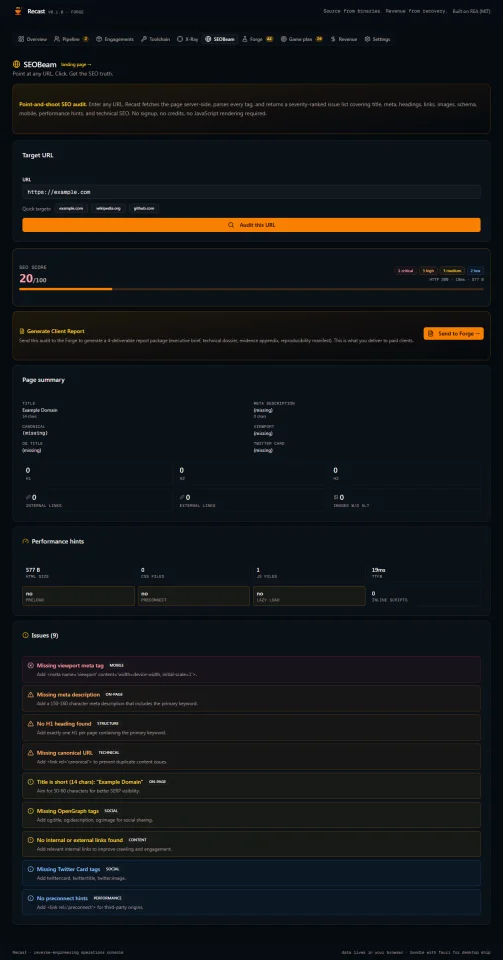Click the Send to Forge button

[453, 334]
